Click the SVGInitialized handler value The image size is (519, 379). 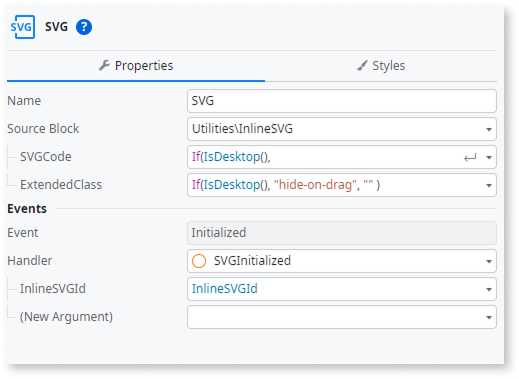coord(252,261)
